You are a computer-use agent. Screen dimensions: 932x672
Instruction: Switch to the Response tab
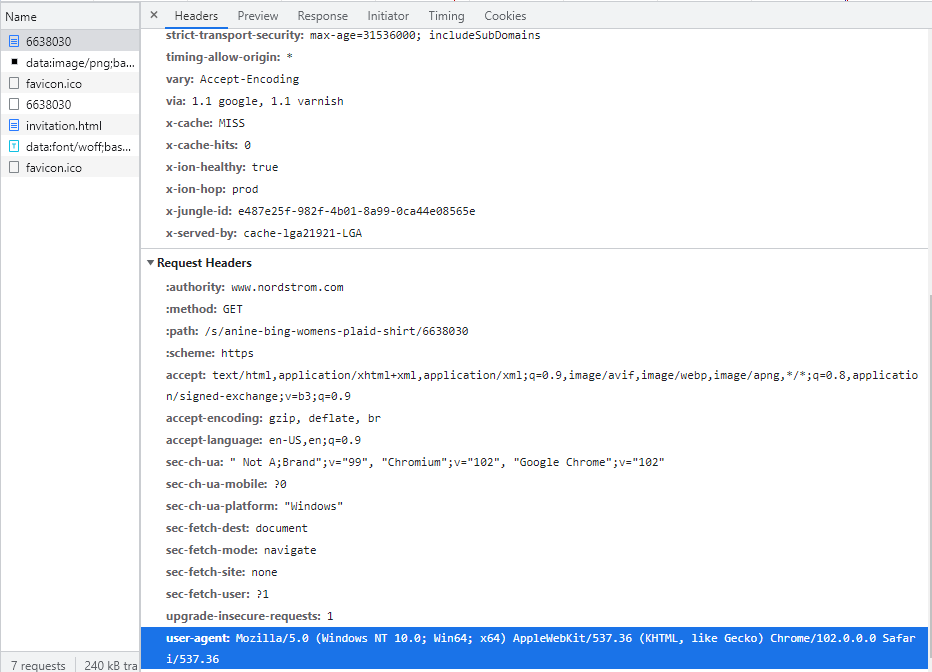322,16
